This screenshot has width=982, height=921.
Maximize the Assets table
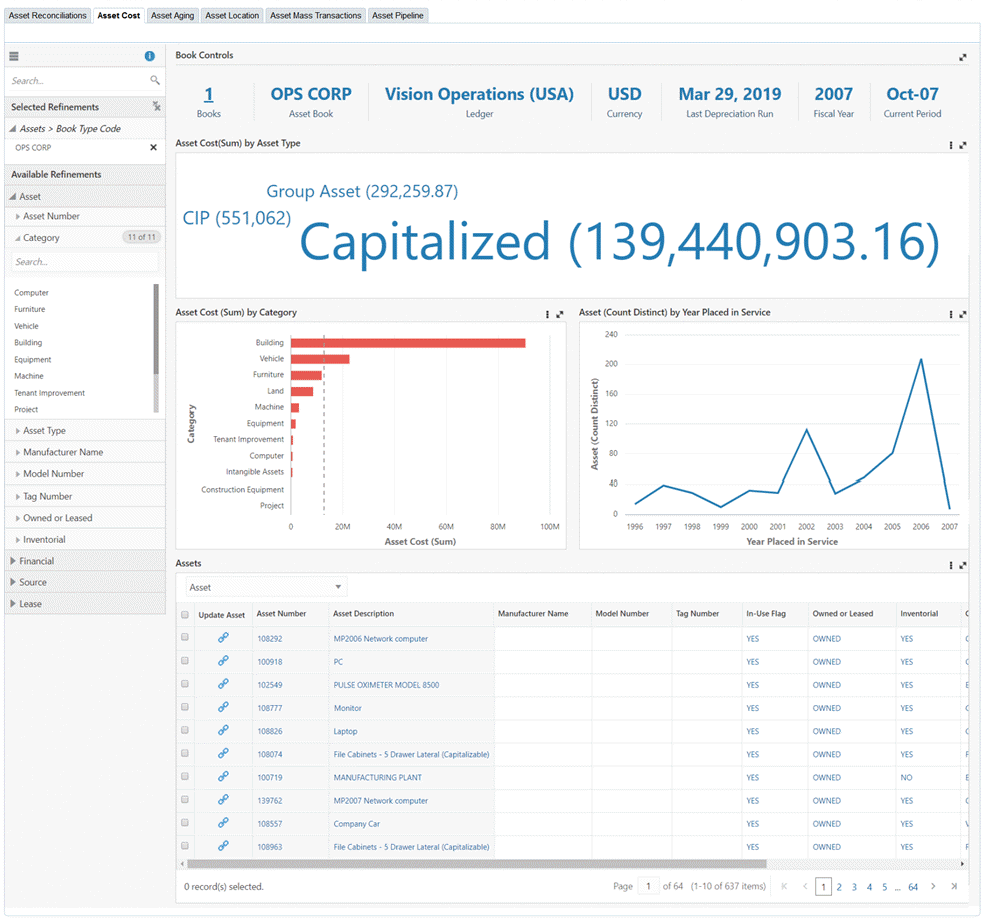point(963,565)
